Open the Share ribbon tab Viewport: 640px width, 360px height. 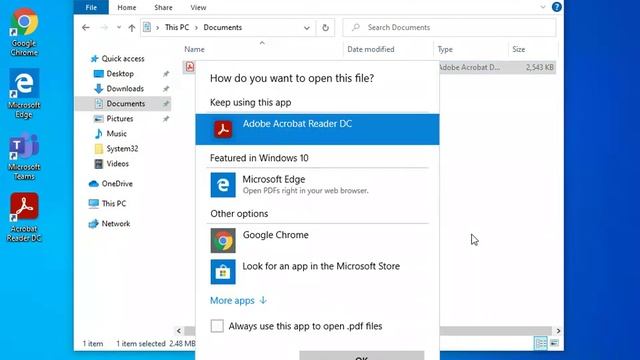click(163, 7)
